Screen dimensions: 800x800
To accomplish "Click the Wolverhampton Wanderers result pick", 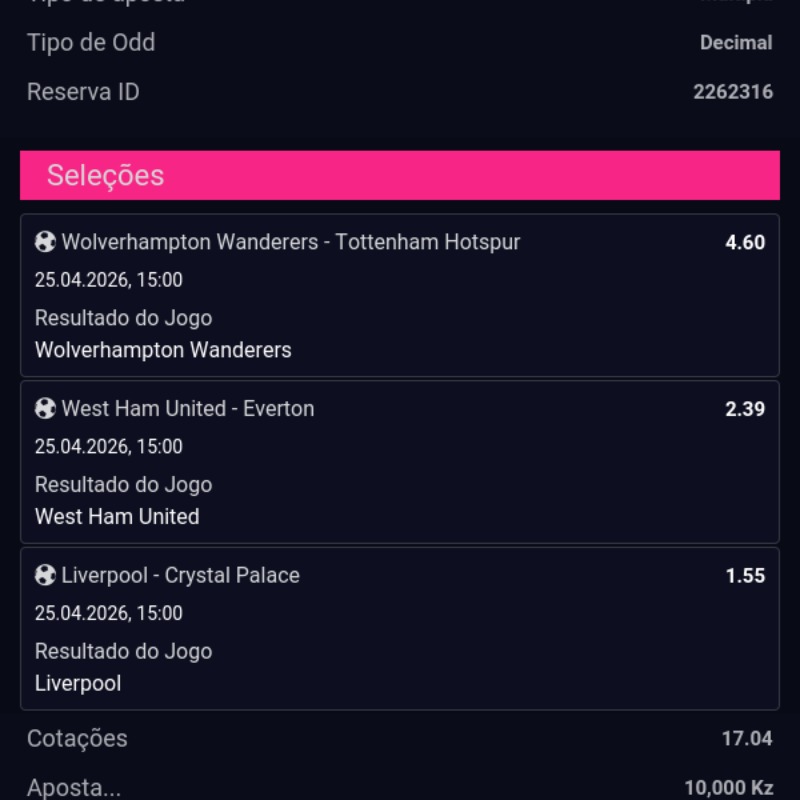I will click(163, 350).
